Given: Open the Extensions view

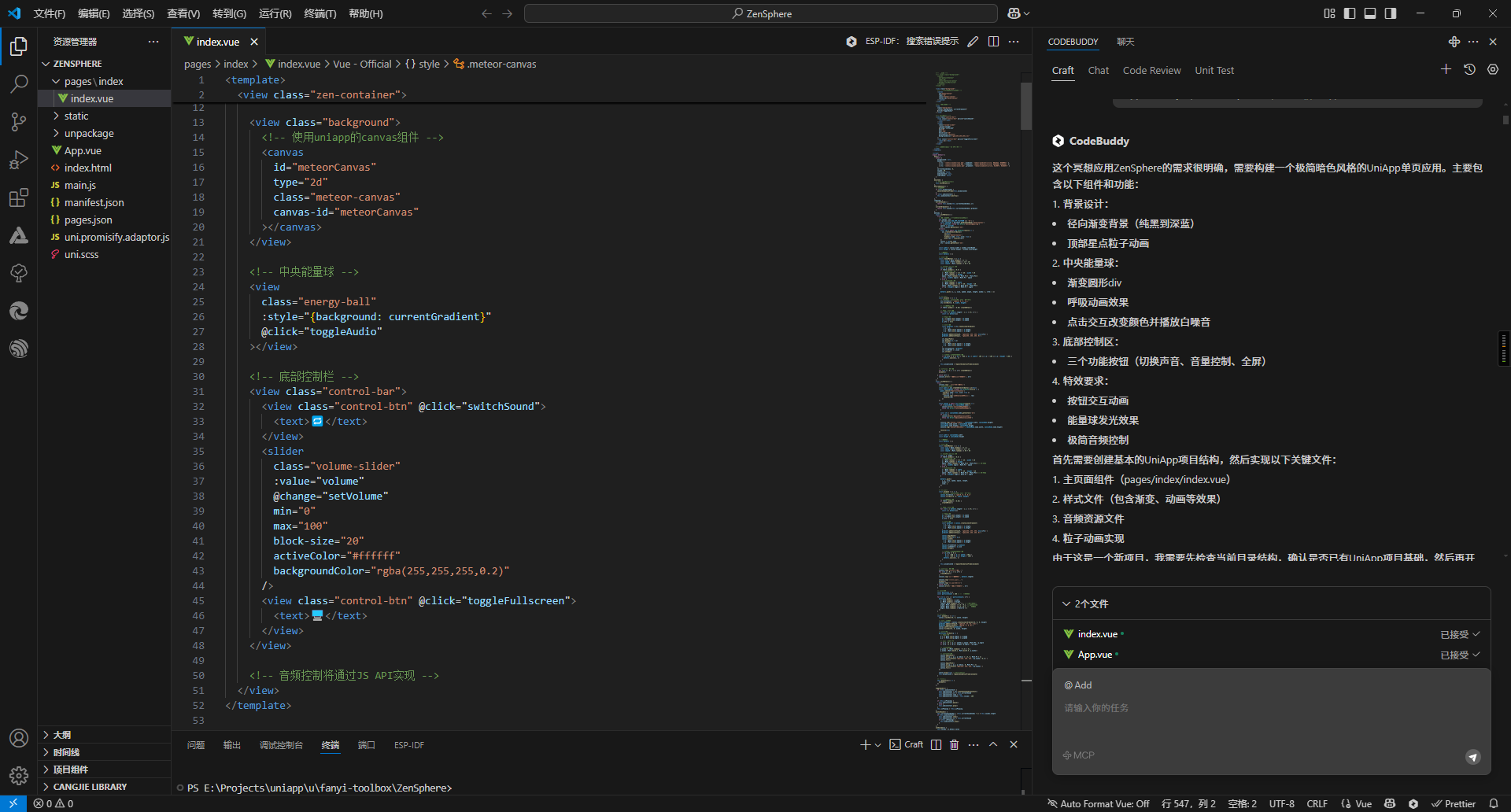Looking at the screenshot, I should tap(19, 197).
